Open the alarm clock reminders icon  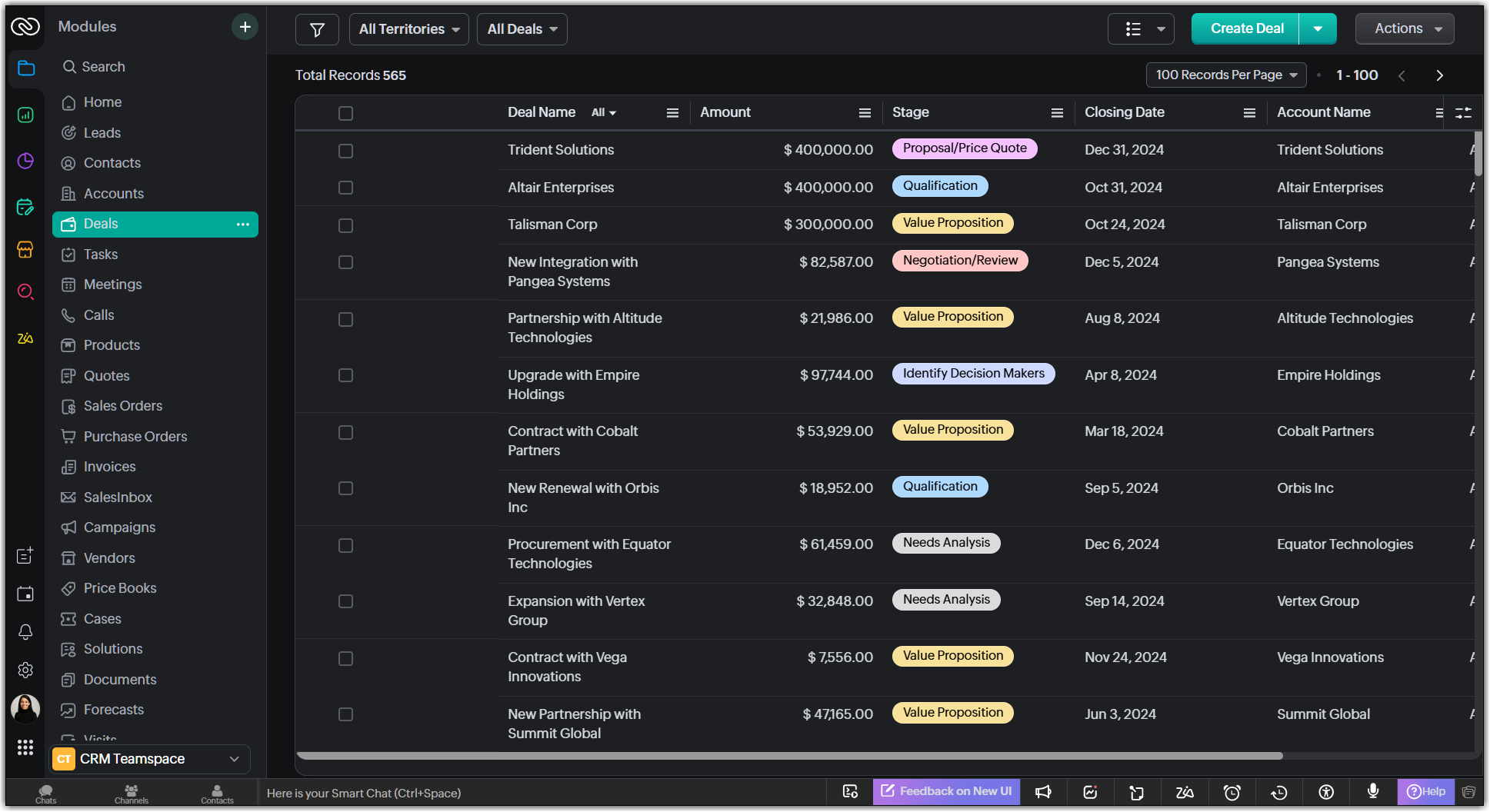pyautogui.click(x=1232, y=792)
